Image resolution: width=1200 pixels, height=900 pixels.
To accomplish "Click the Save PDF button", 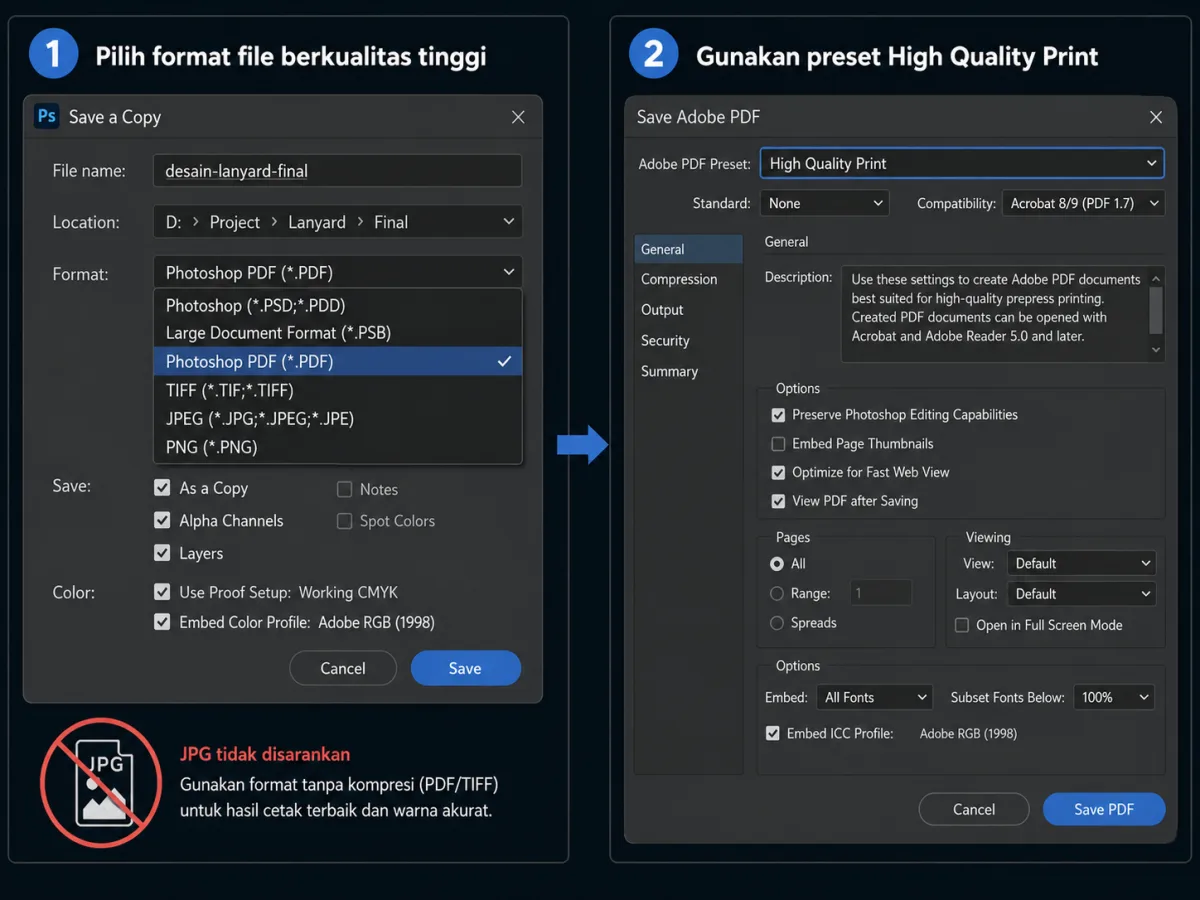I will pyautogui.click(x=1104, y=809).
